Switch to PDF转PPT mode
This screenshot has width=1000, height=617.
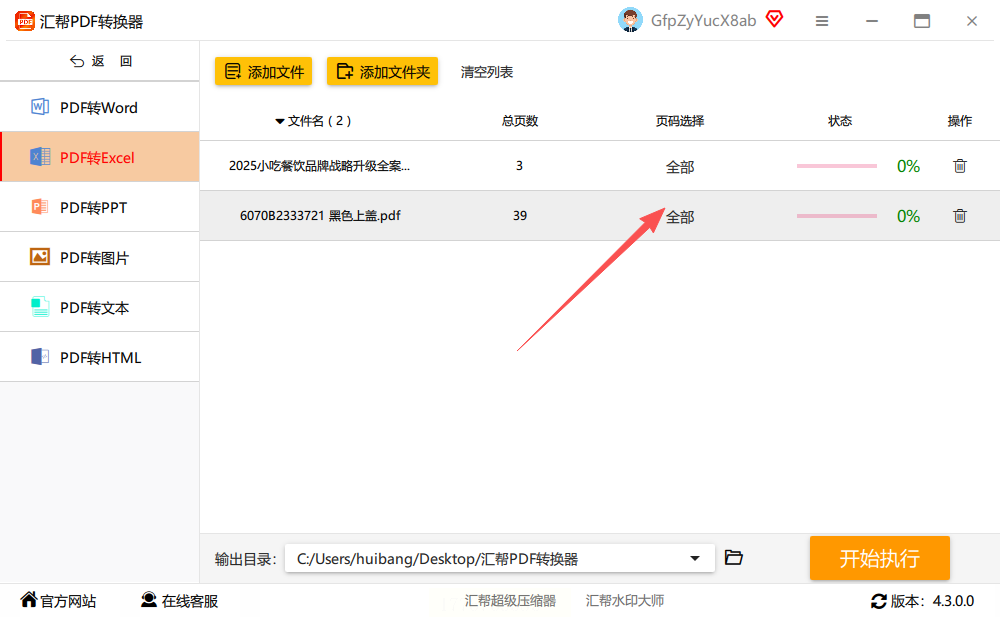(99, 207)
